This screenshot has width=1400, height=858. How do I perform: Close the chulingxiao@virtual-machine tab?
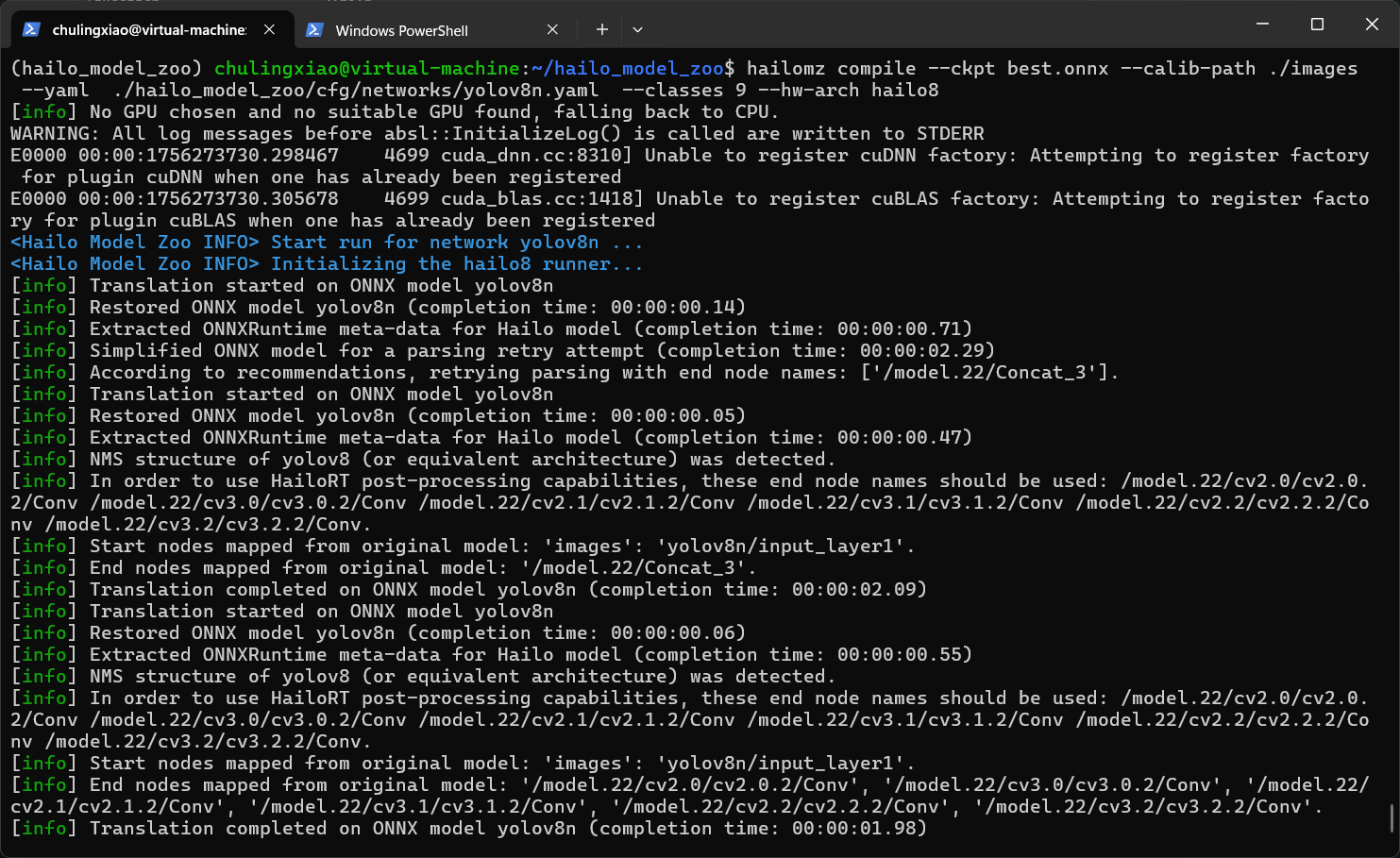coord(270,29)
